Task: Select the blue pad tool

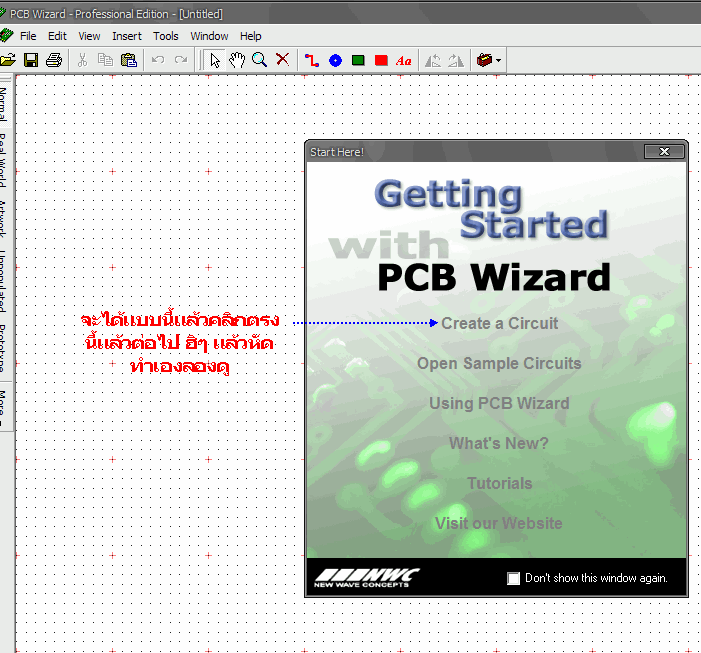Action: [x=335, y=60]
